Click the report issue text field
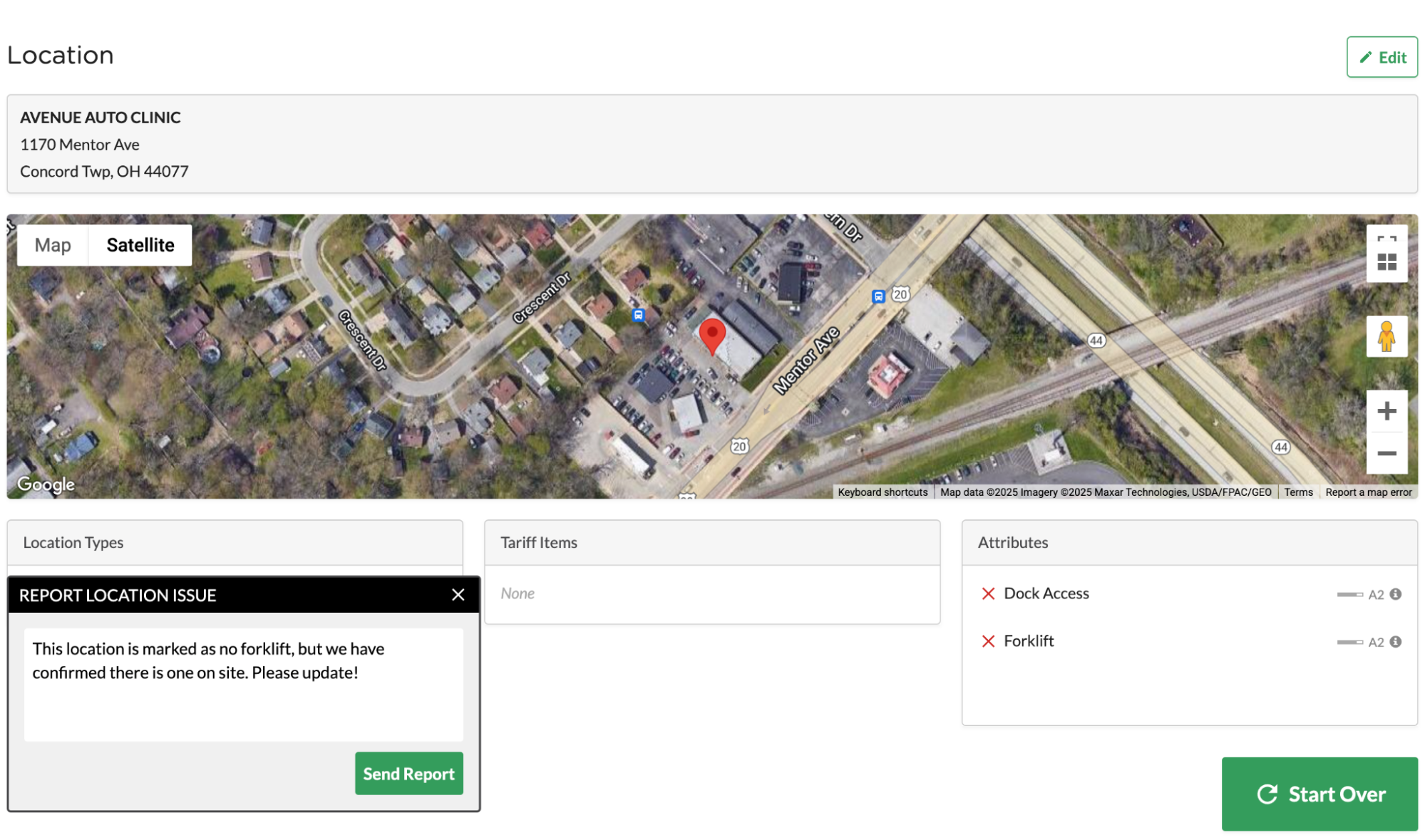Viewport: 1425px width, 840px height. point(243,684)
